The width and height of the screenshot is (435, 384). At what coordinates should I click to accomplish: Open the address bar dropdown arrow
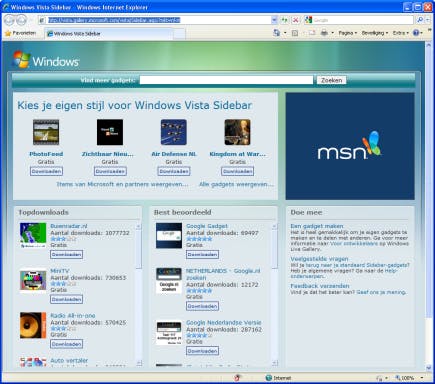click(274, 20)
